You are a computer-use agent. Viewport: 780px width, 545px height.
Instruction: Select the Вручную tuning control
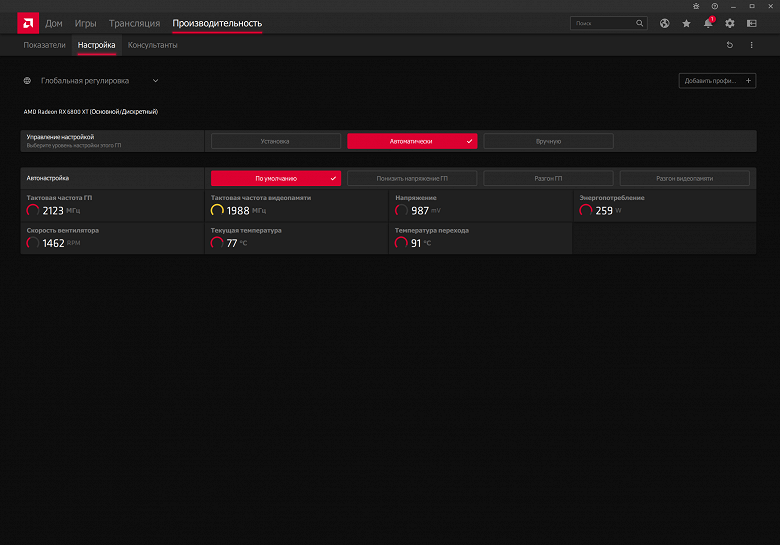pos(548,141)
